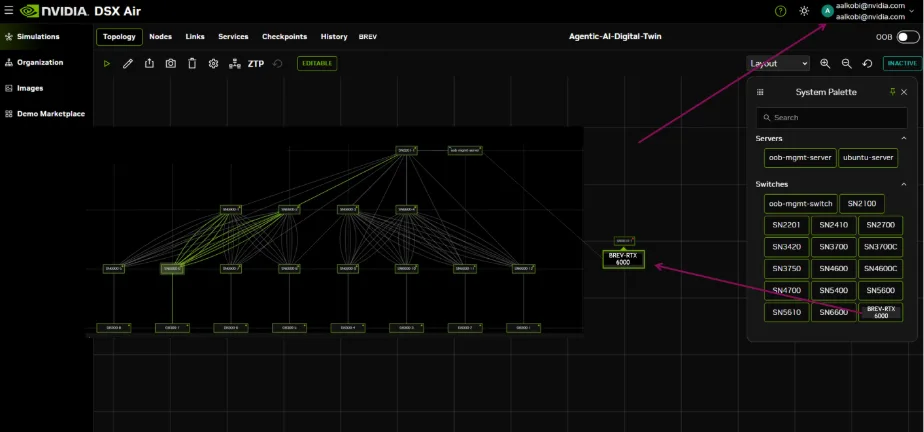Click the Simulations sidebar icon

click(x=9, y=37)
